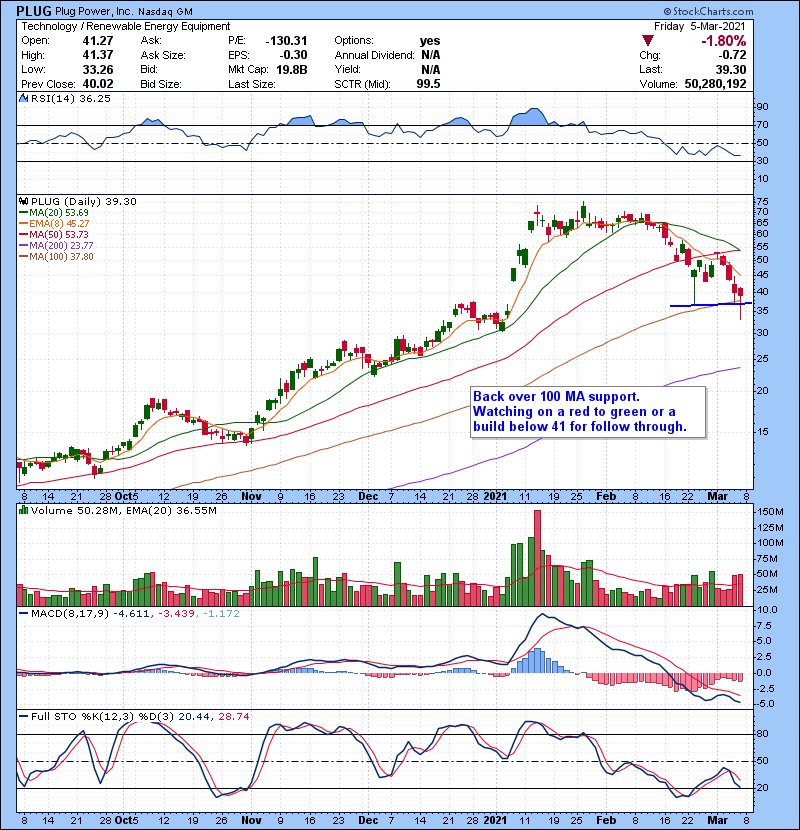This screenshot has width=800, height=830.
Task: Click the 'Back over 100 MA support' annotation box
Action: [x=588, y=412]
